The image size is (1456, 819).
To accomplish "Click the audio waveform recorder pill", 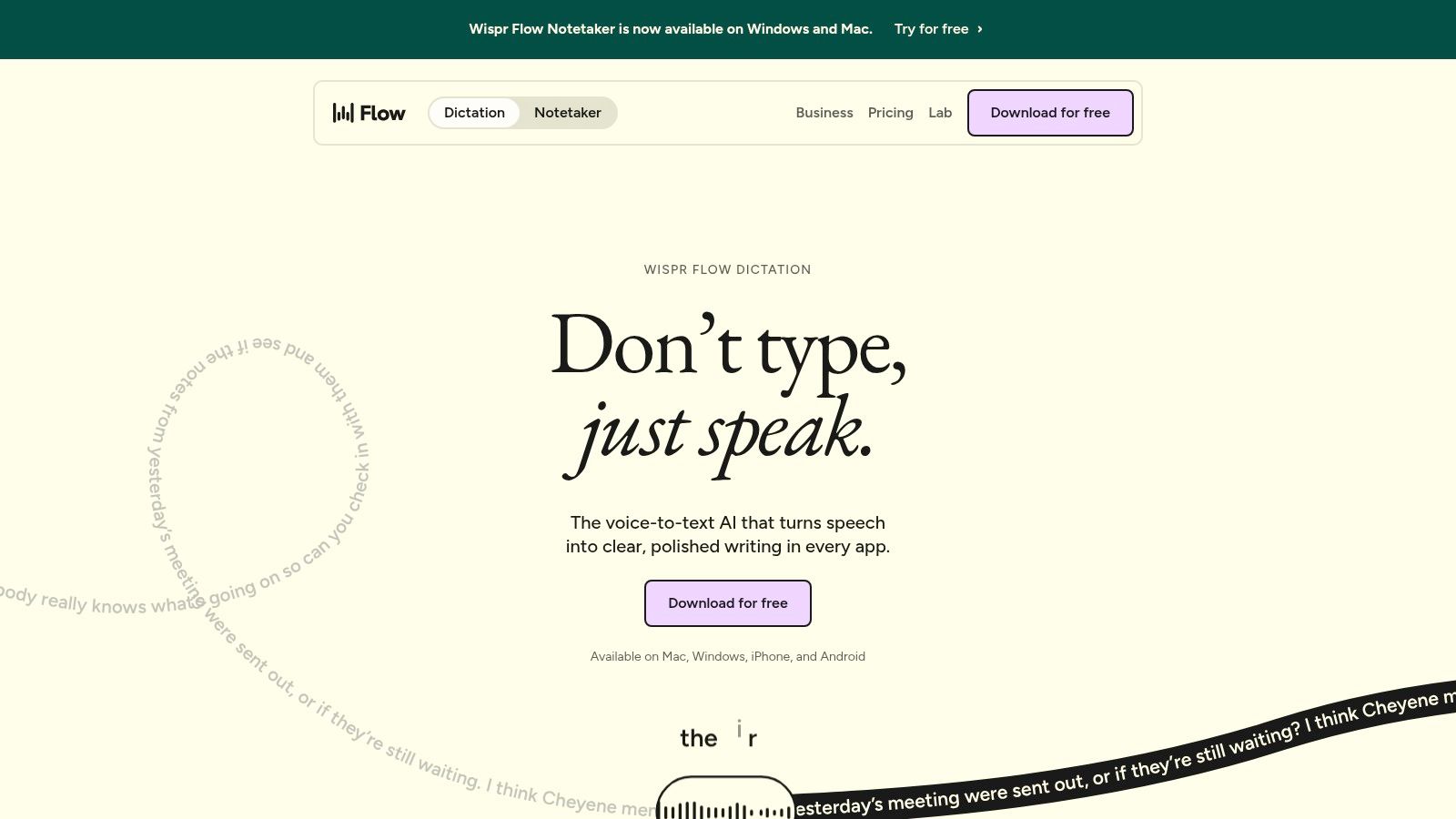I will 725,798.
